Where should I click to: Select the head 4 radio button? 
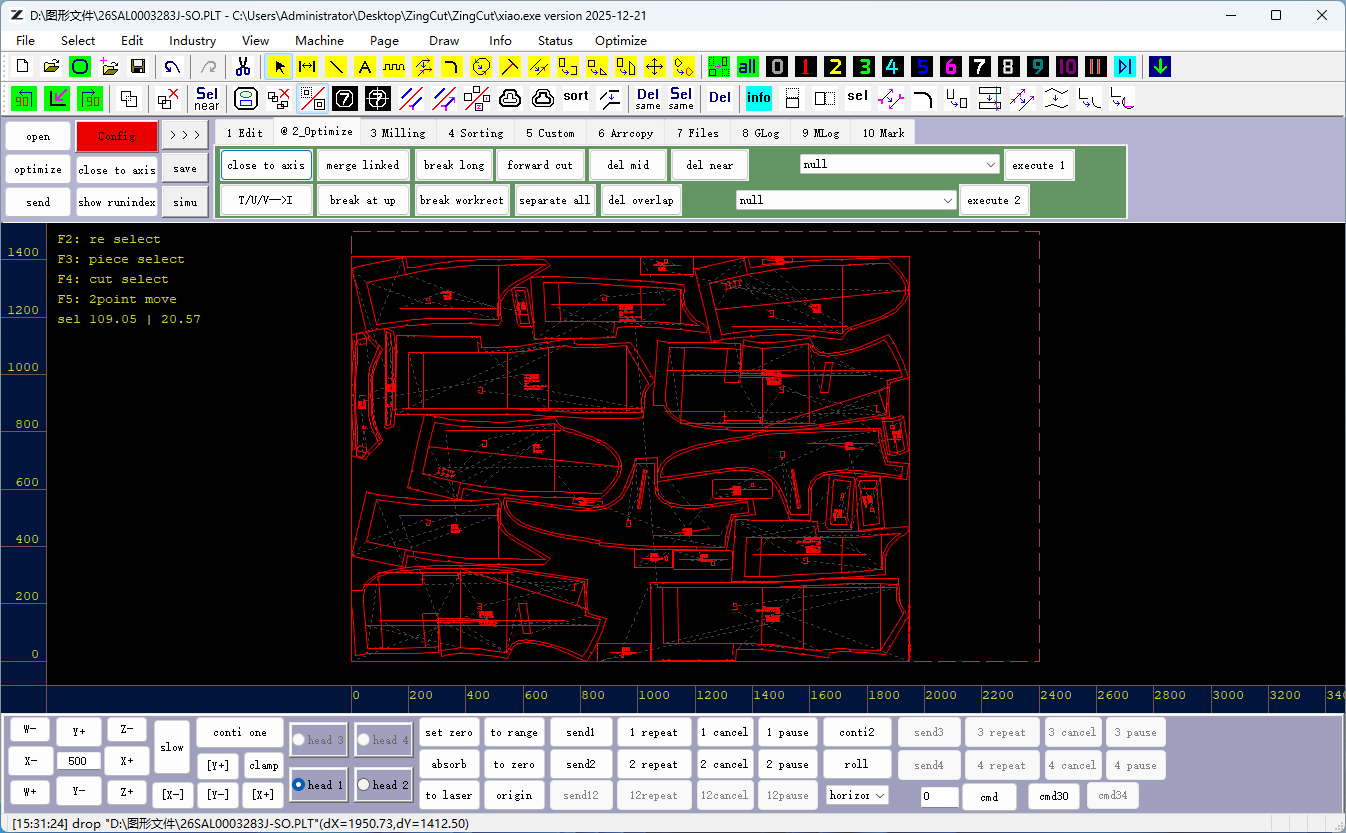click(384, 740)
